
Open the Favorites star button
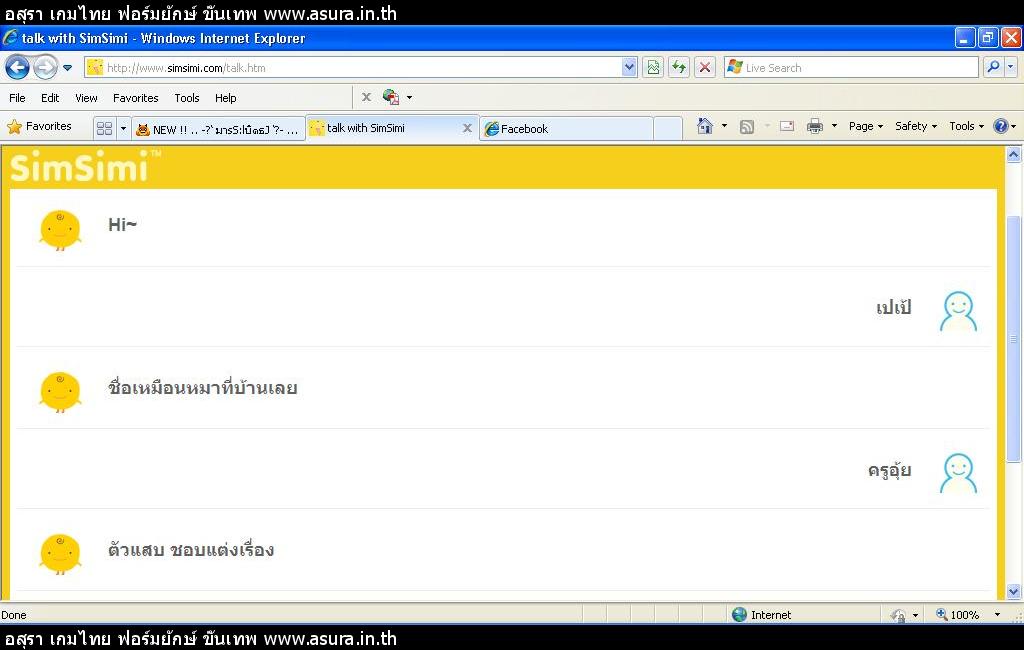[39, 127]
